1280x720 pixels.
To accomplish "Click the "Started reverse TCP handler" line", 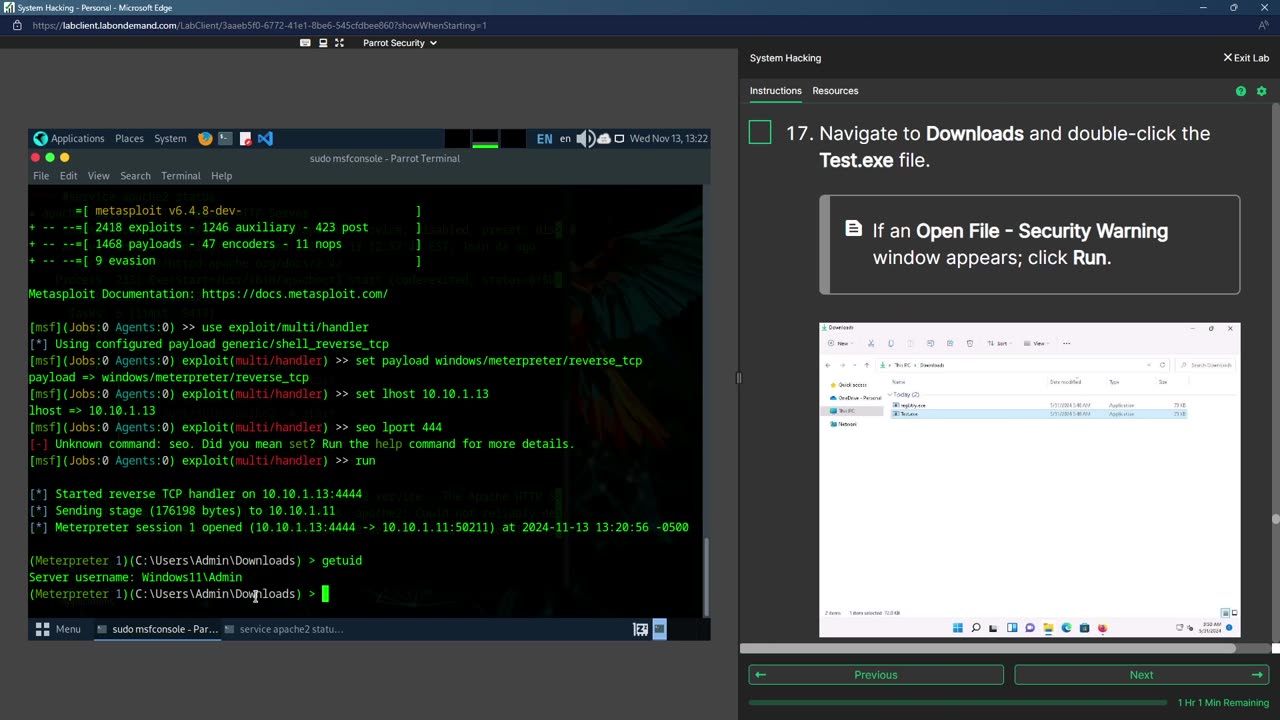I will [195, 494].
